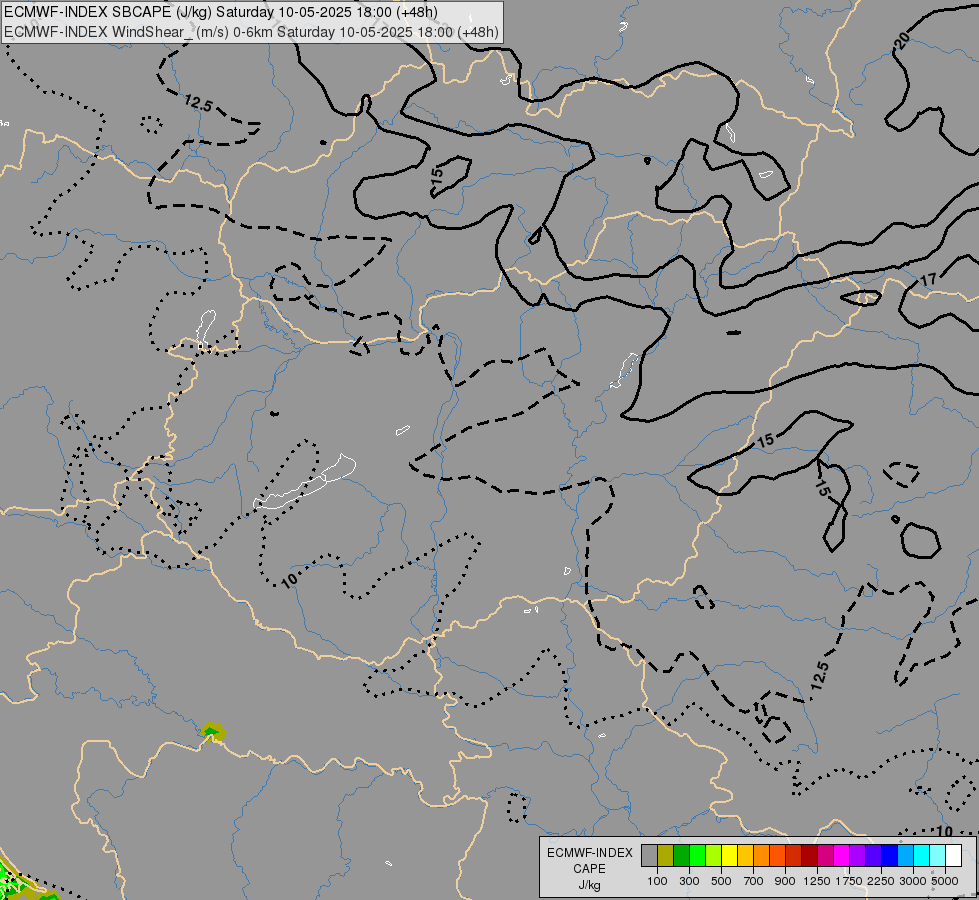Click the 10 label on the dotted contour near the large lake
979x900 pixels.
click(289, 581)
